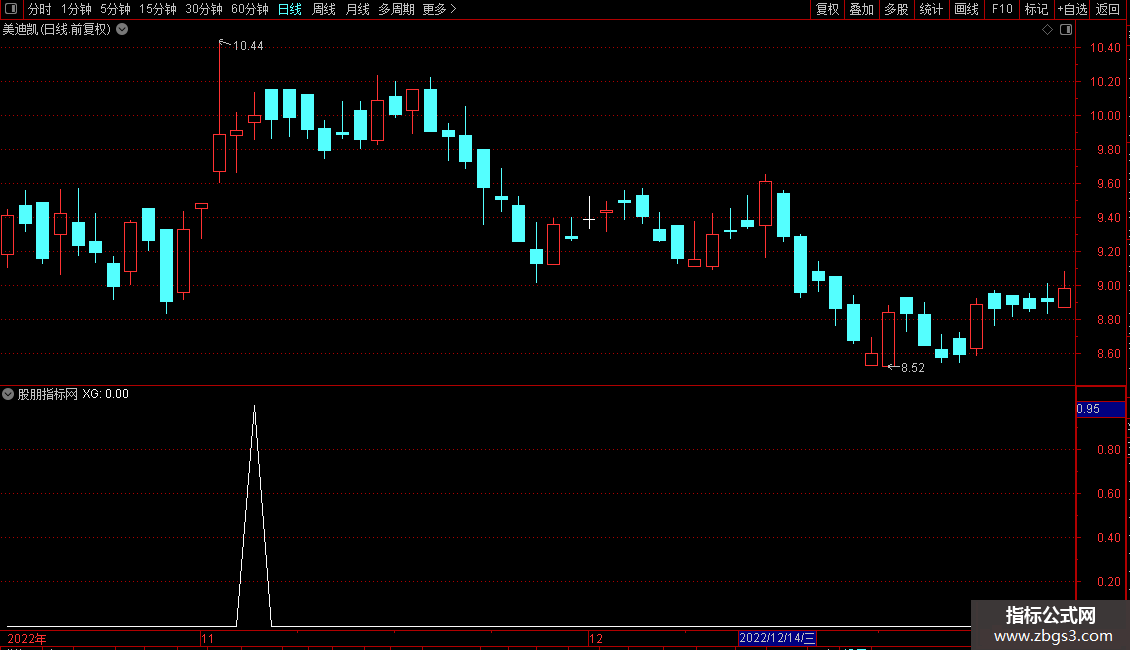
Task: Click the 10.00 price axis label
Action: 1105,116
